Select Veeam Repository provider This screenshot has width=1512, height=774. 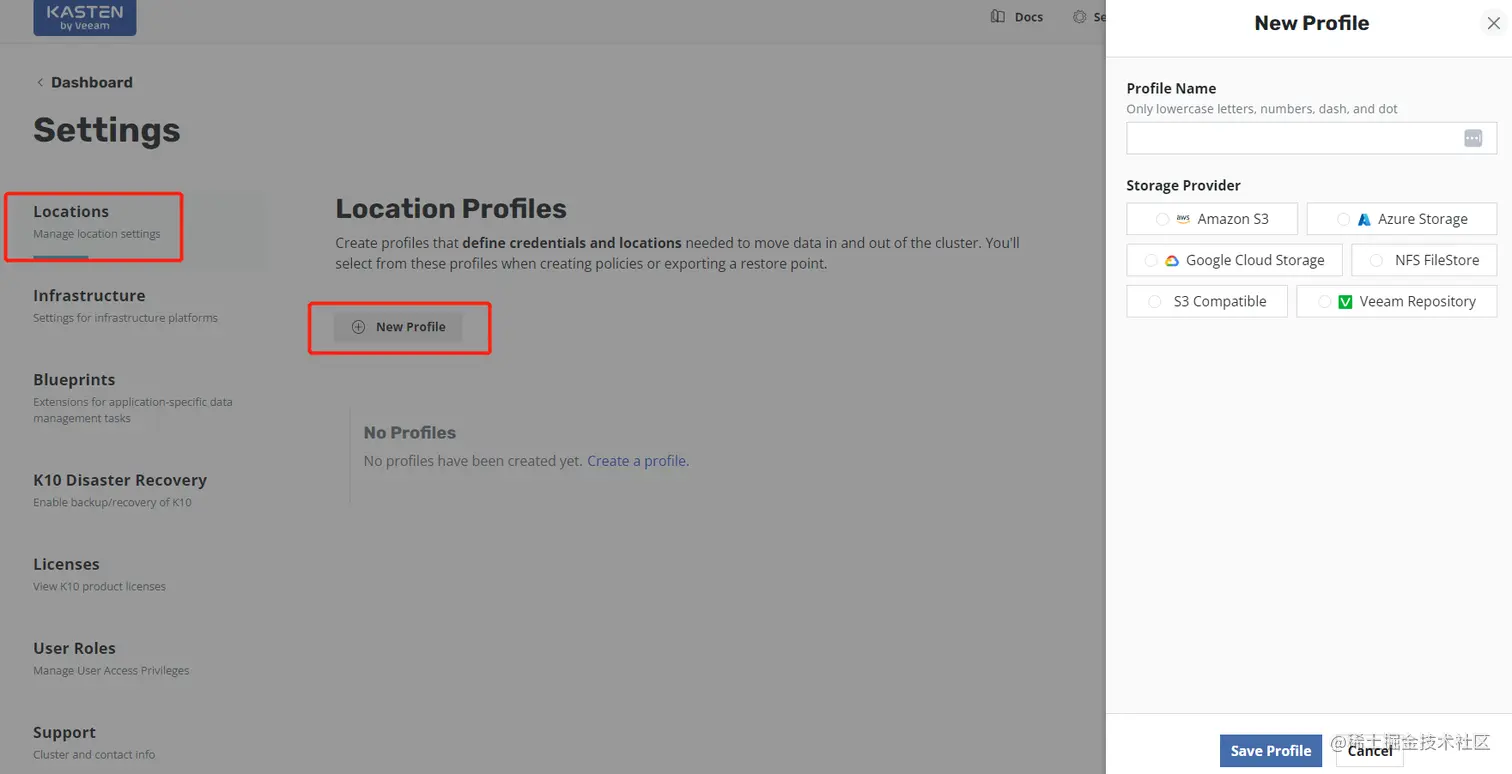click(1397, 301)
